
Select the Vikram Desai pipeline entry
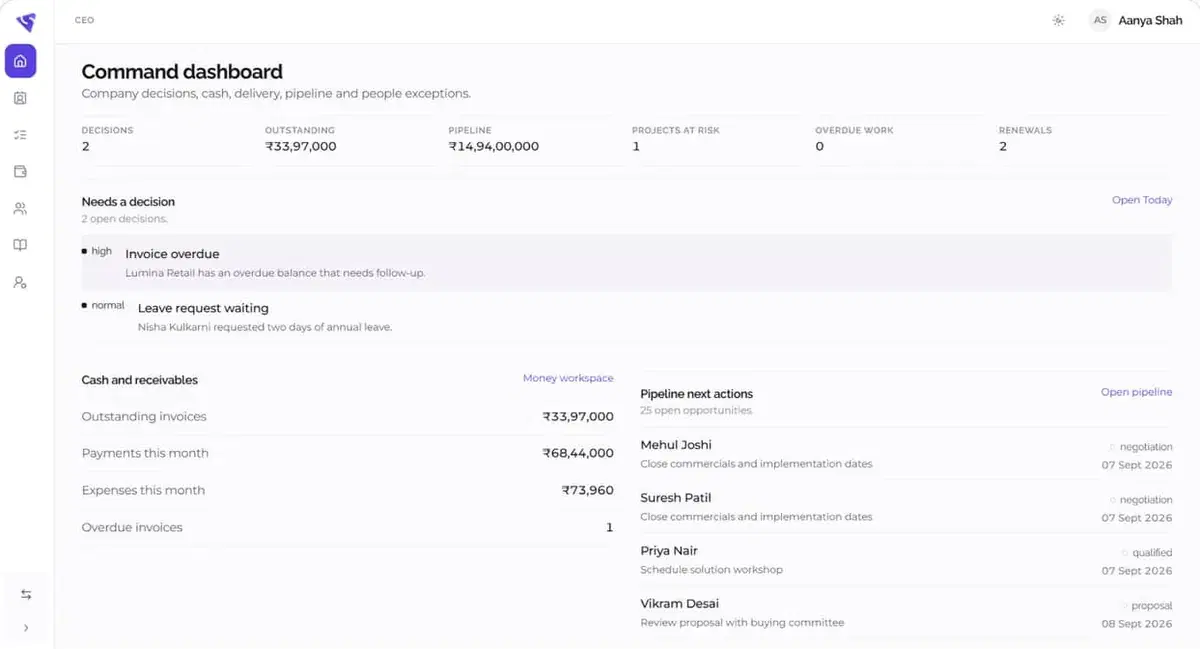[x=906, y=613]
